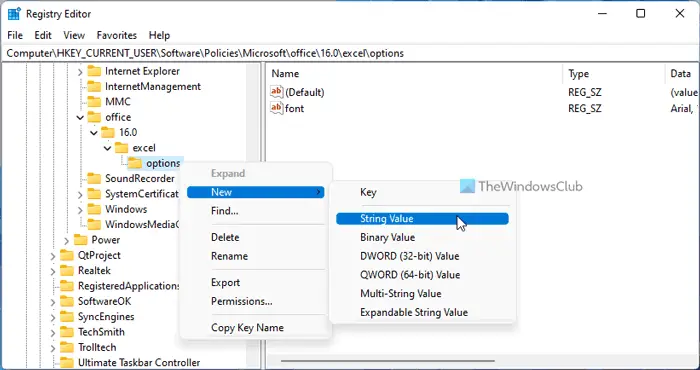Open the Edit menu
The height and width of the screenshot is (370, 700).
tap(43, 35)
